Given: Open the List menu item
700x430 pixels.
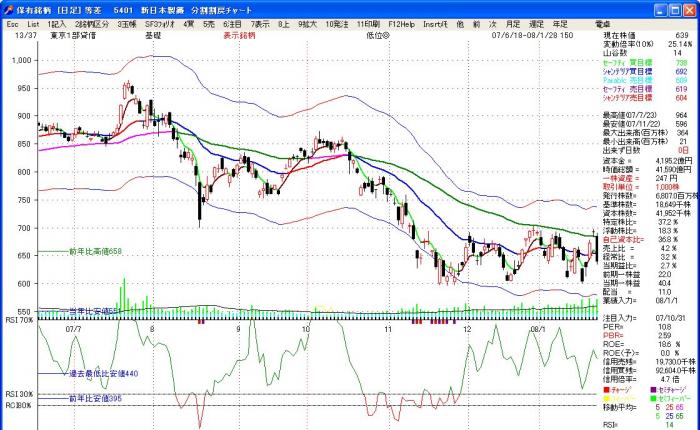Looking at the screenshot, I should 33,22.
